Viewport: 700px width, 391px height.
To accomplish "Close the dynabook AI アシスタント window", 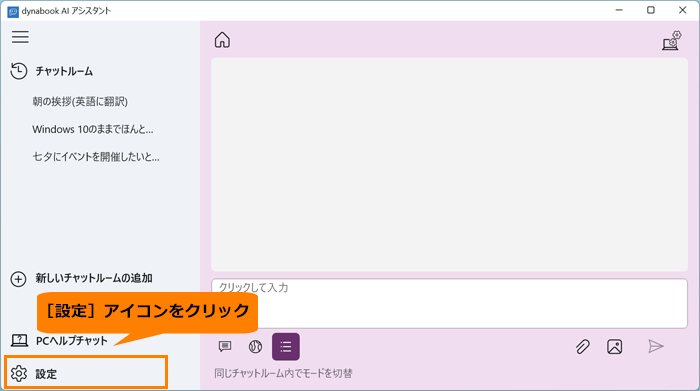I will pyautogui.click(x=682, y=10).
